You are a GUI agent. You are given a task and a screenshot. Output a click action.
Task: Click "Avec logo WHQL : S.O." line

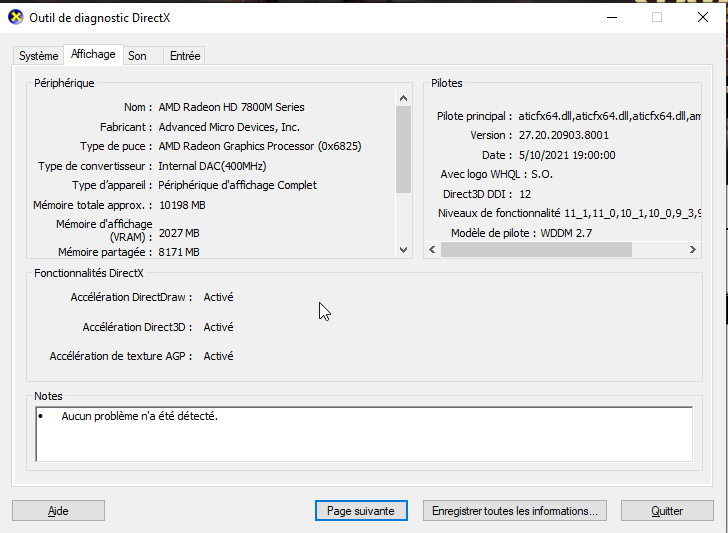496,175
